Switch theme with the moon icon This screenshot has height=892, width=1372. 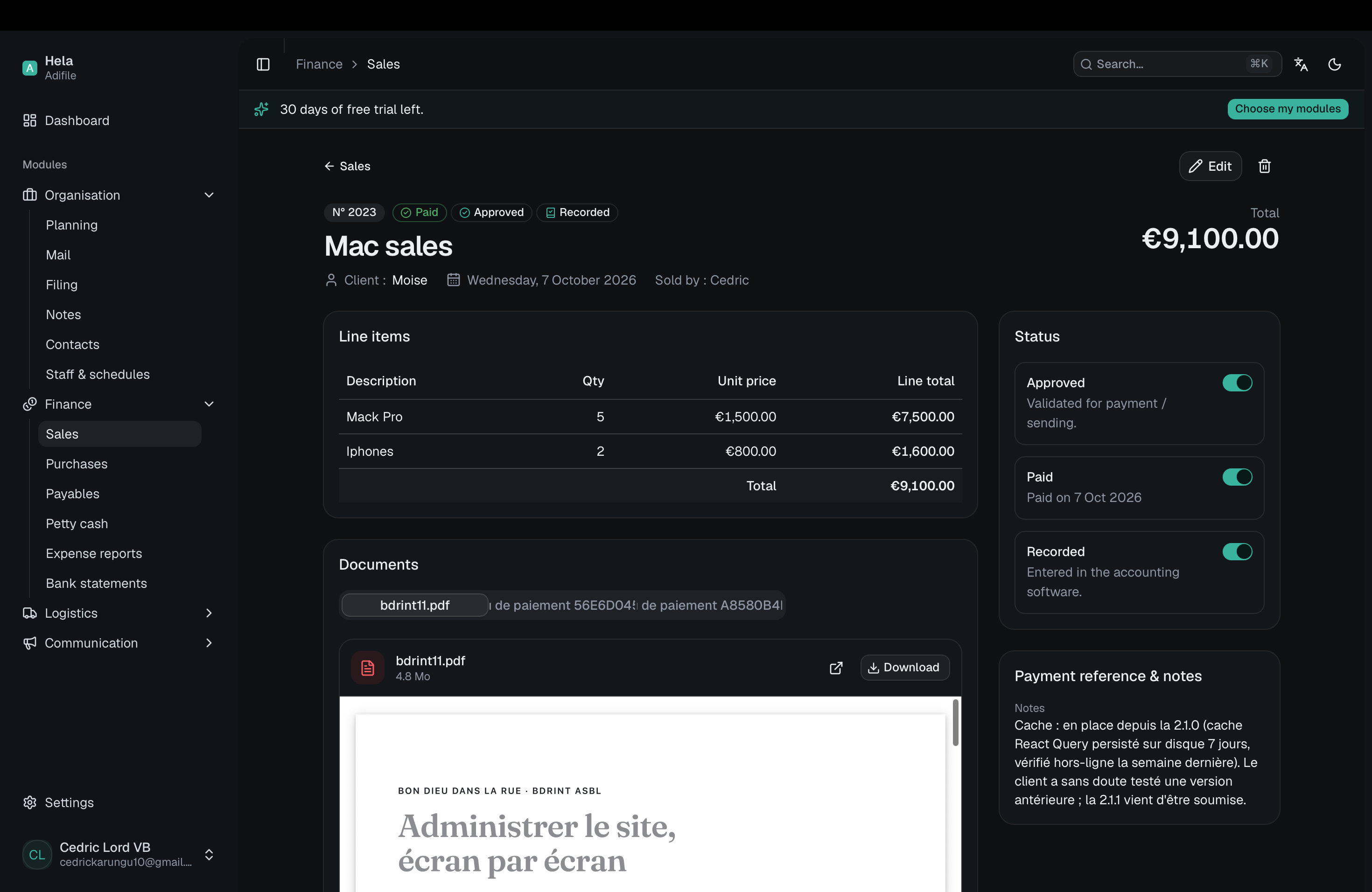1335,64
